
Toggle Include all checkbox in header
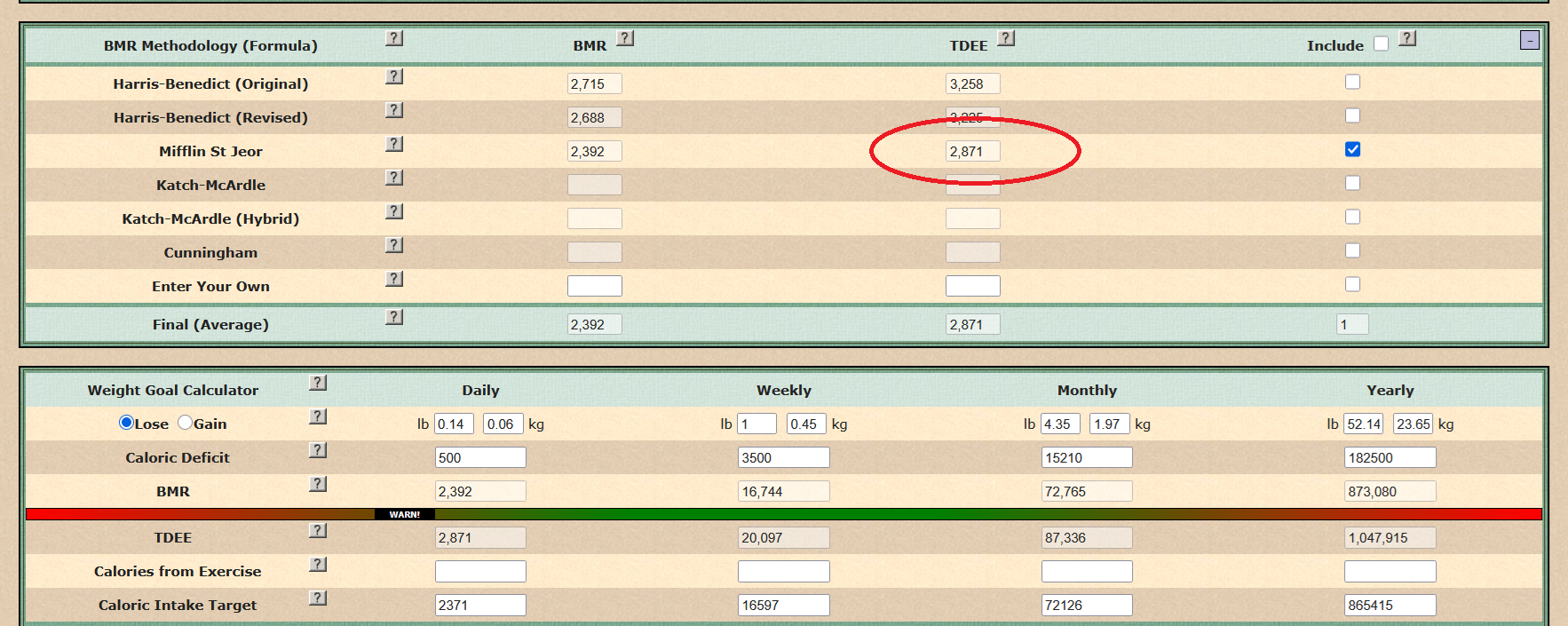tap(1381, 44)
